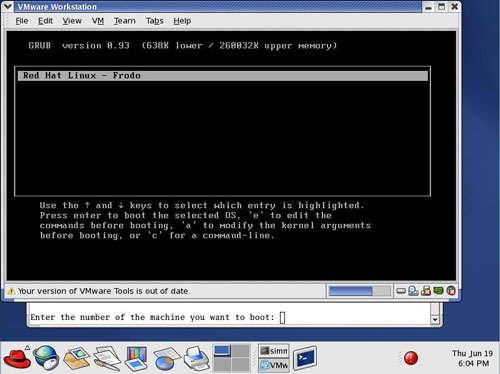Maximize the VMware Workstation window
Image resolution: width=500 pixels, height=374 pixels.
(x=442, y=7)
